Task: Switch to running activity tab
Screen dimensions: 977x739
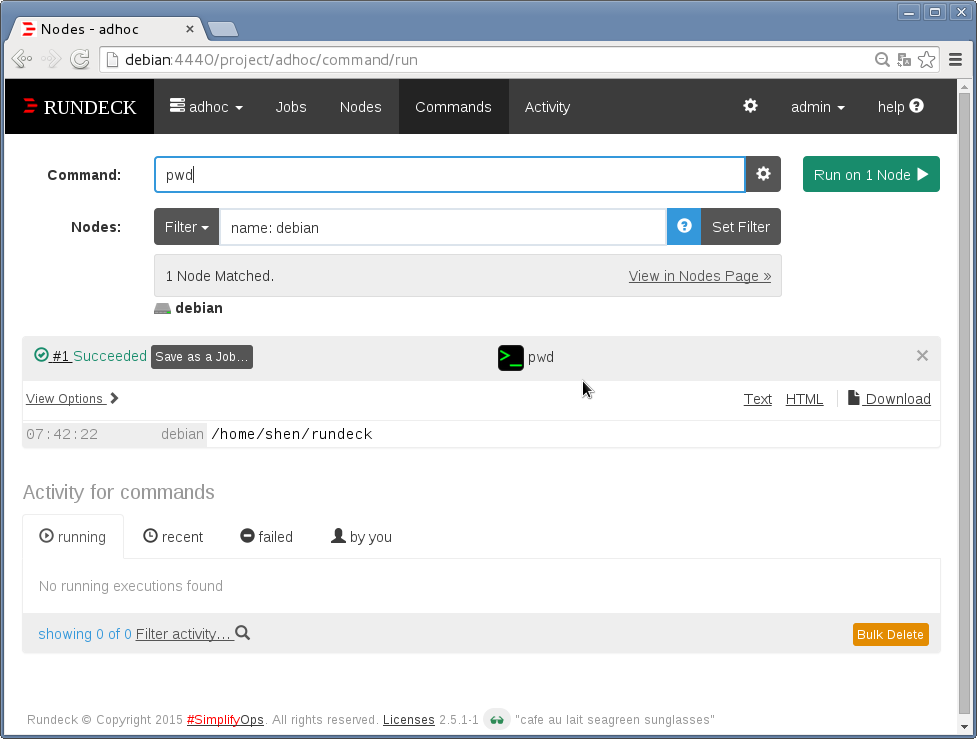Action: (x=73, y=536)
